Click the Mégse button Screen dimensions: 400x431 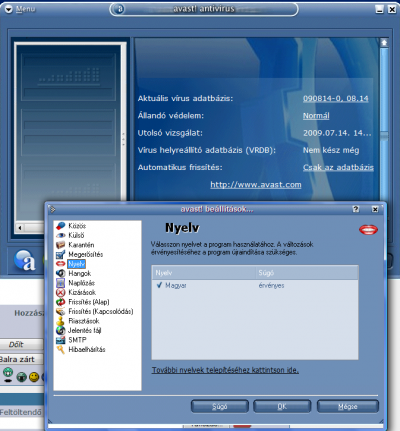coord(348,406)
